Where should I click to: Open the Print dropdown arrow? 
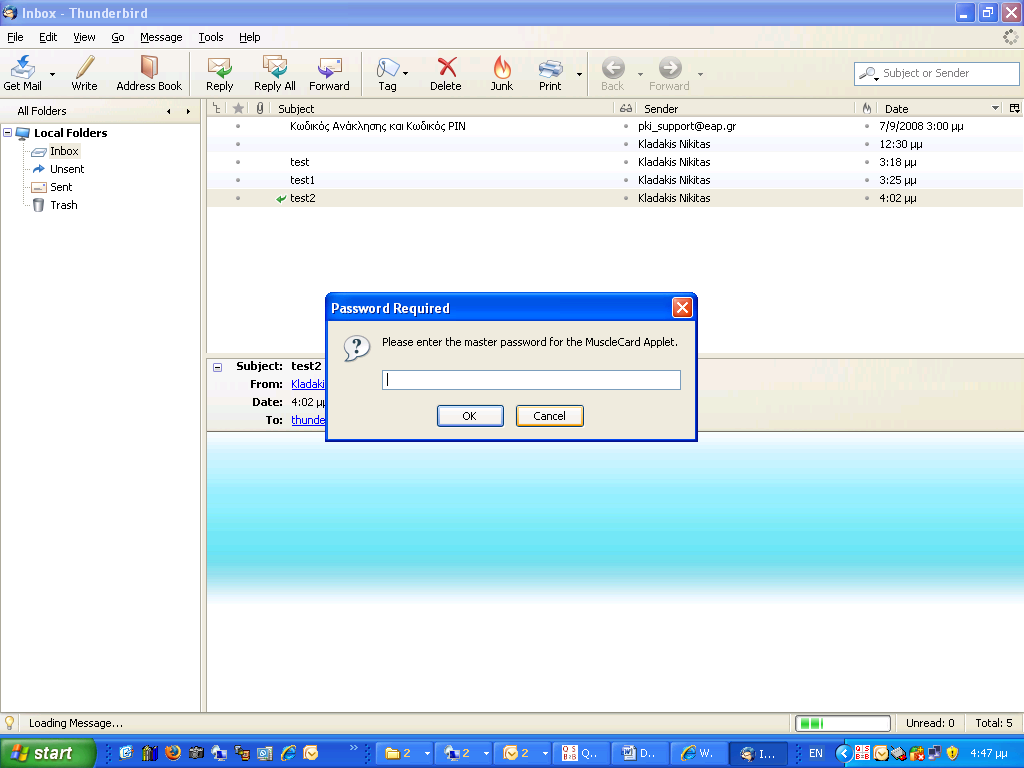pyautogui.click(x=579, y=74)
